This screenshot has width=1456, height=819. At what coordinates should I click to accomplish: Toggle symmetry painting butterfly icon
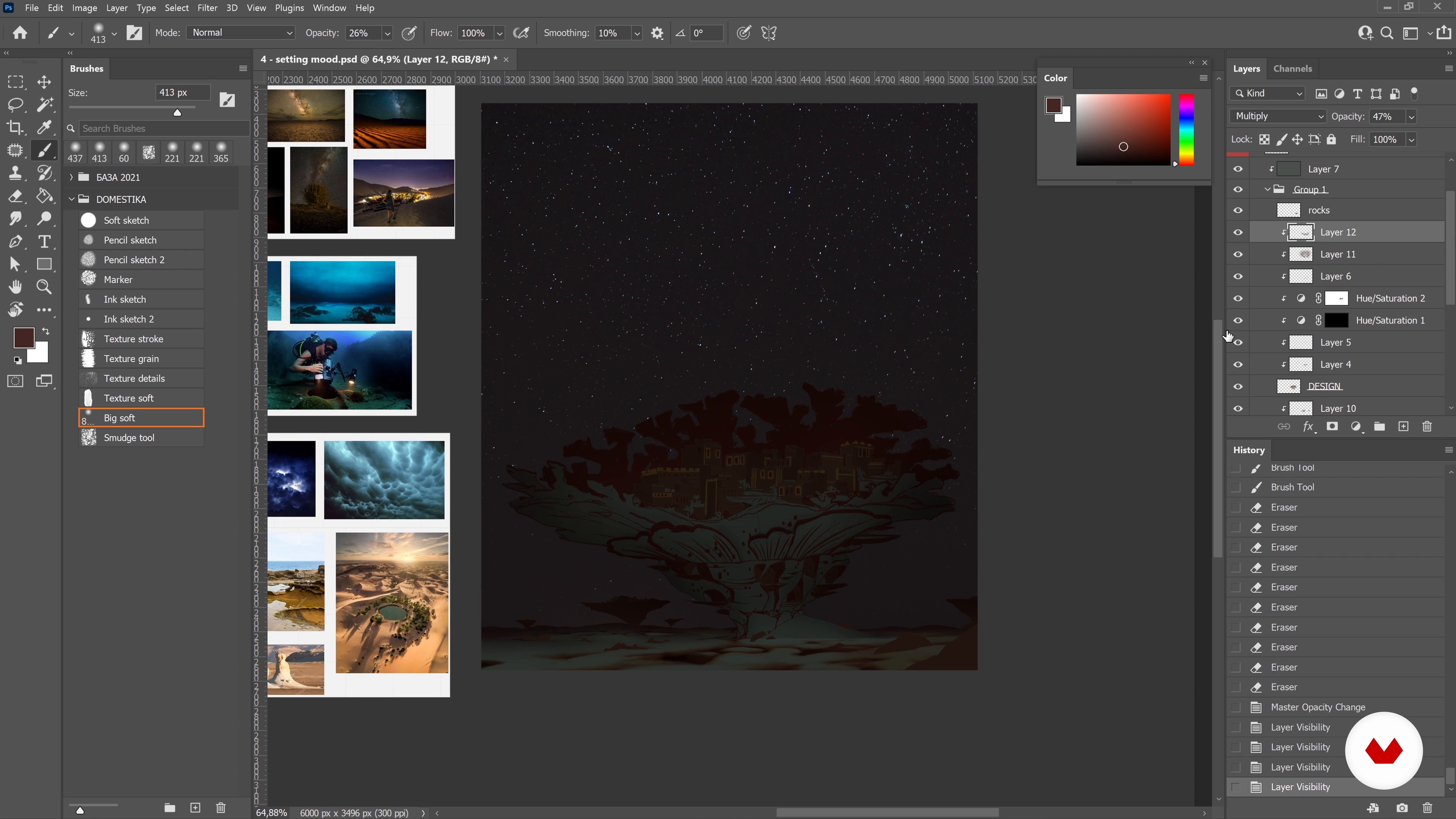[769, 33]
